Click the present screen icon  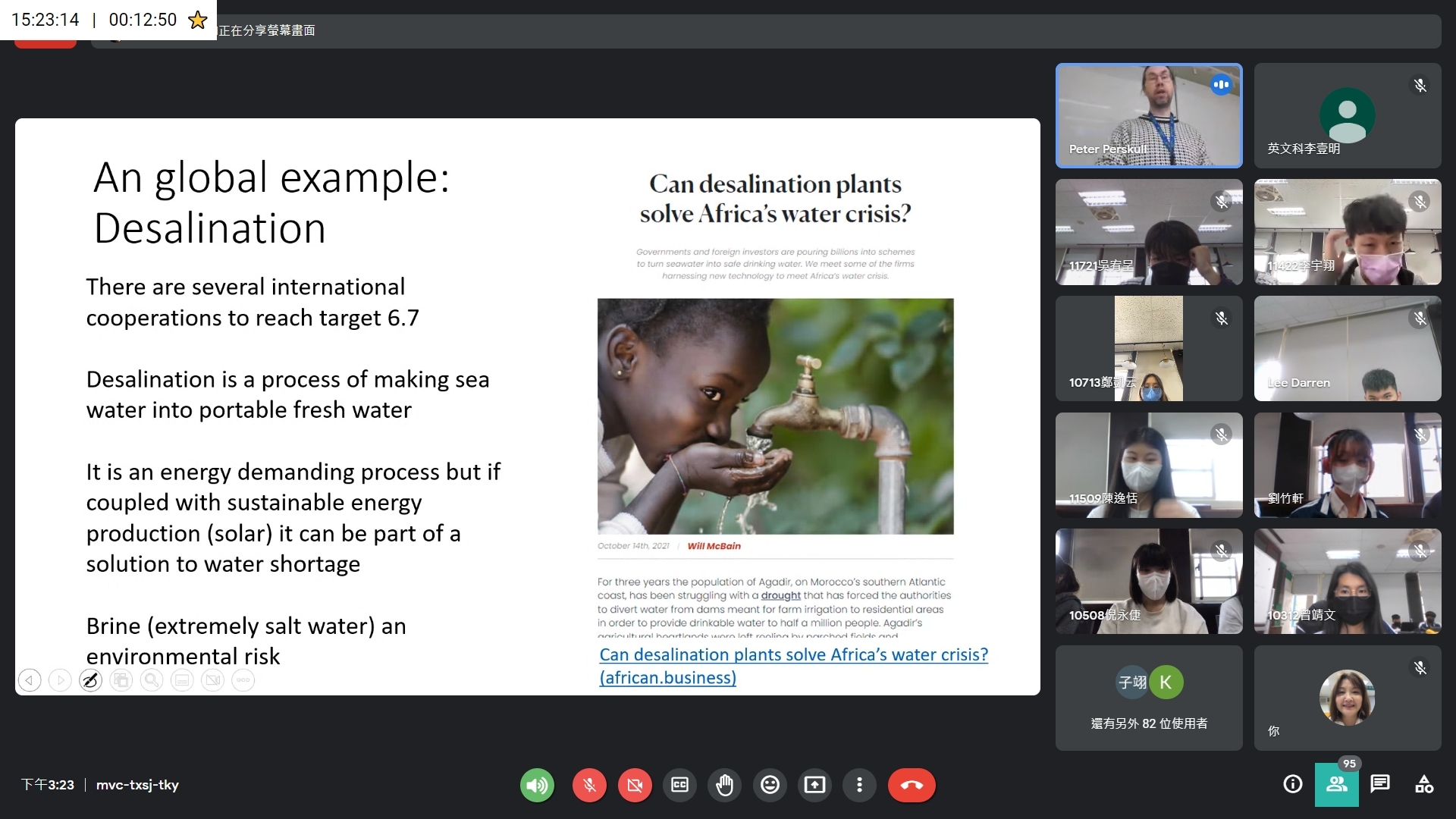814,785
